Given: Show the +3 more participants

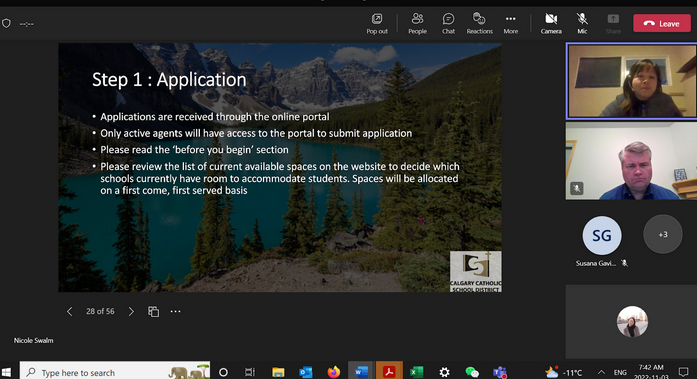Looking at the screenshot, I should pos(663,234).
